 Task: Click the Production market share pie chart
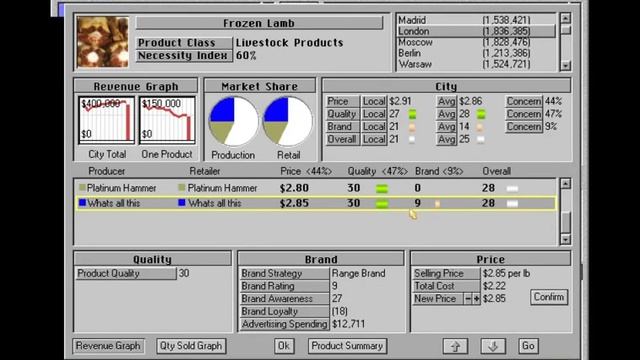[233, 122]
